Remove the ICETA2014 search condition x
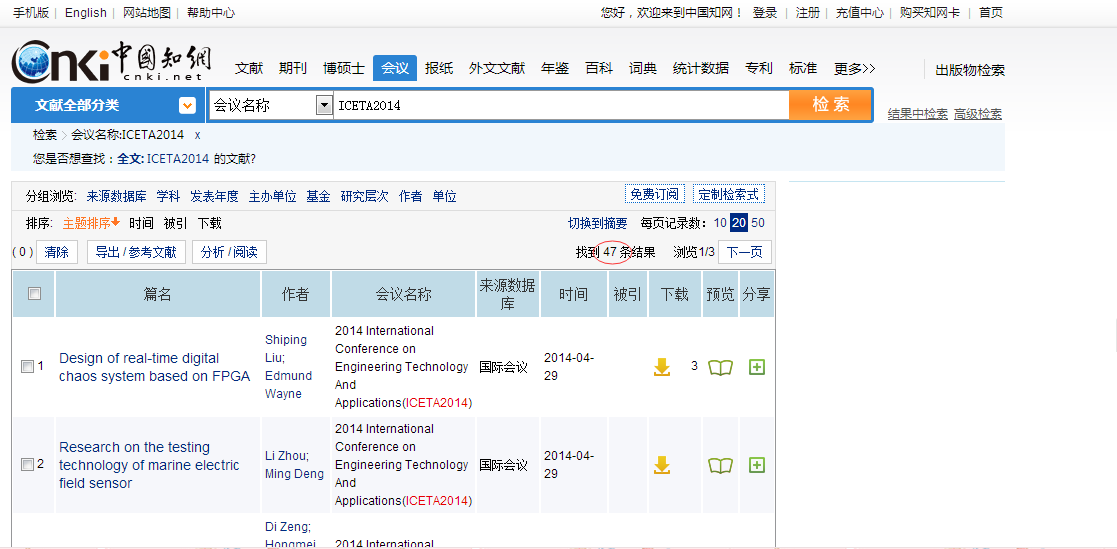 point(197,135)
